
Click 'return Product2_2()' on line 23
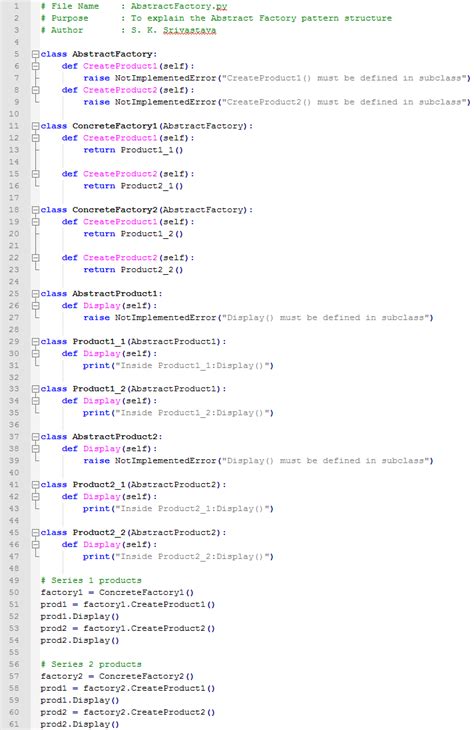click(x=133, y=270)
